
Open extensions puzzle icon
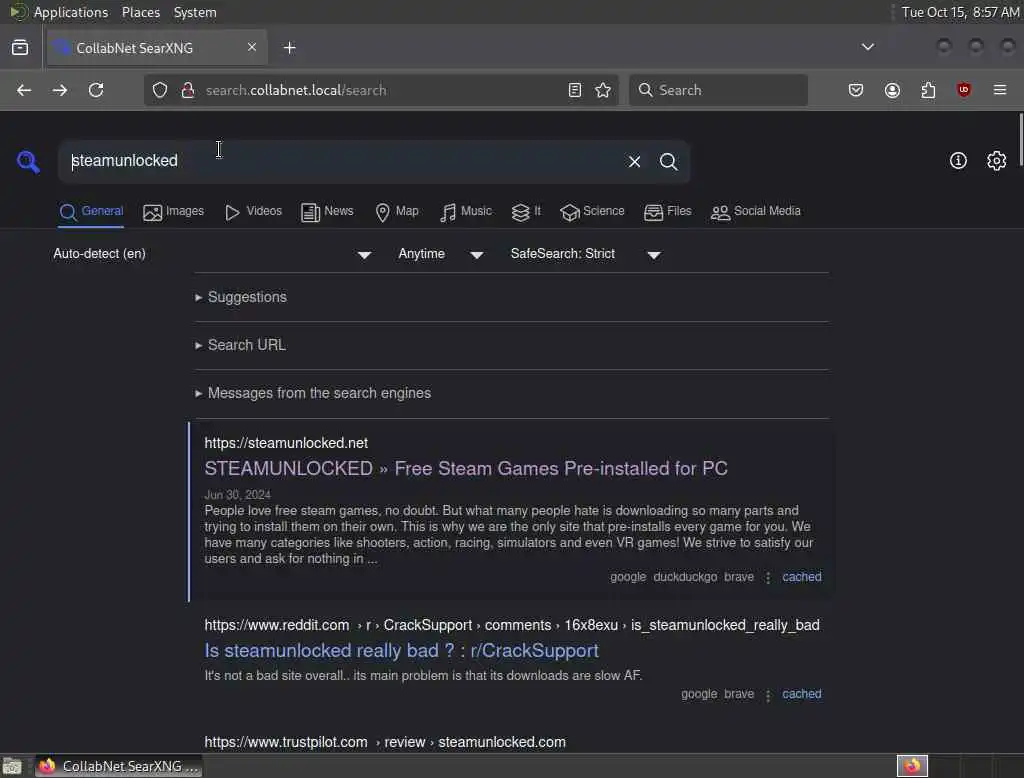pos(928,90)
